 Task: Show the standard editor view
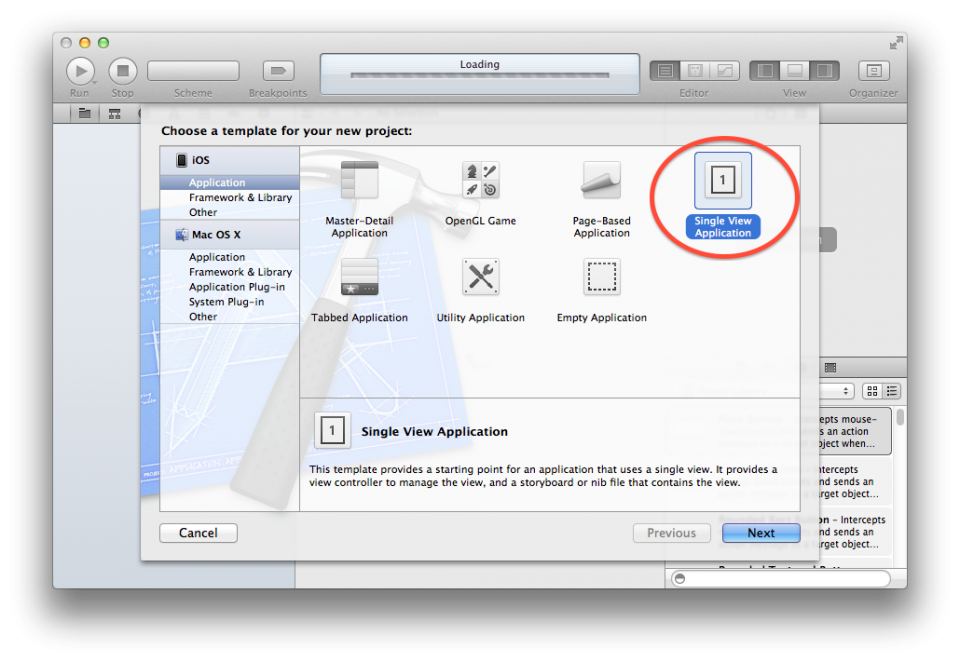(x=664, y=71)
